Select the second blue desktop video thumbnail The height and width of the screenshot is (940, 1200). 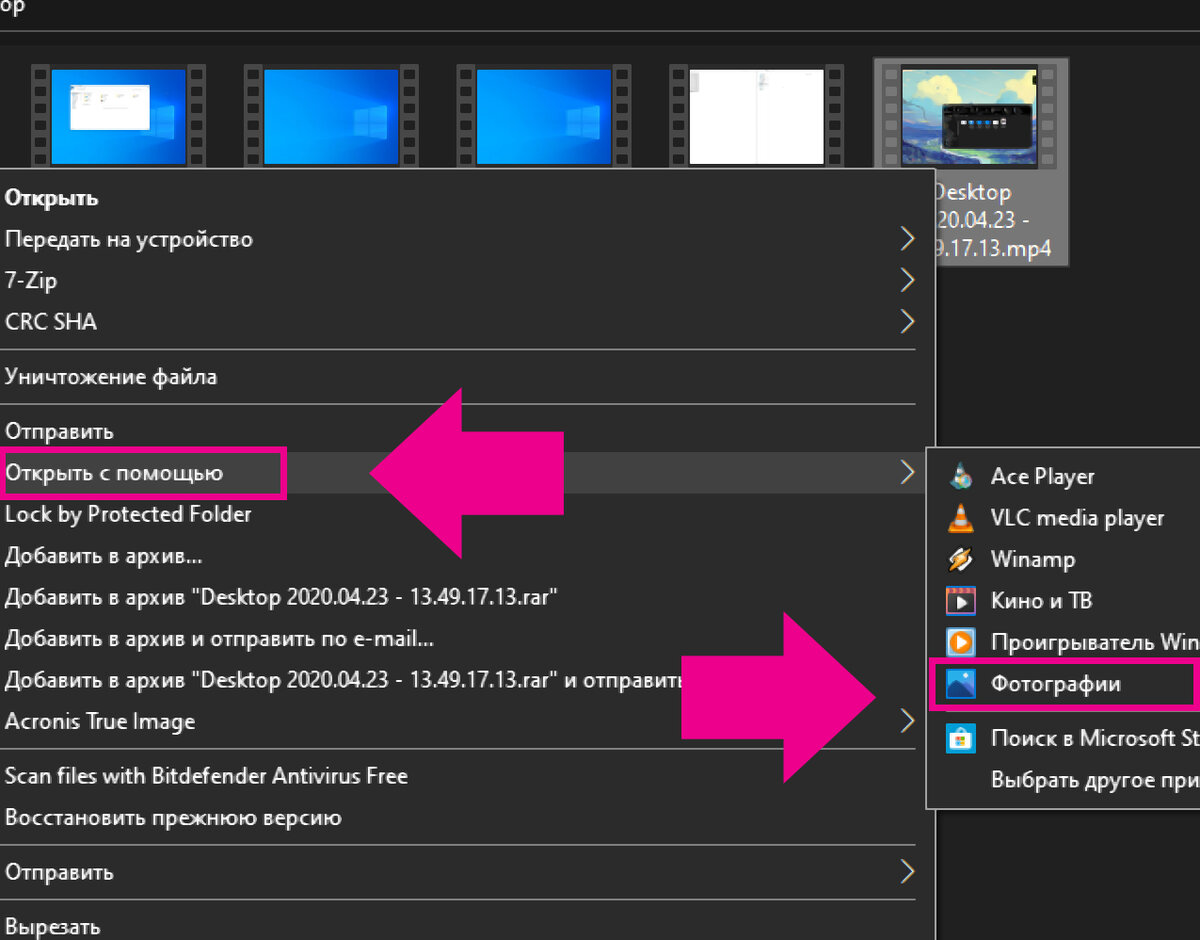click(331, 116)
